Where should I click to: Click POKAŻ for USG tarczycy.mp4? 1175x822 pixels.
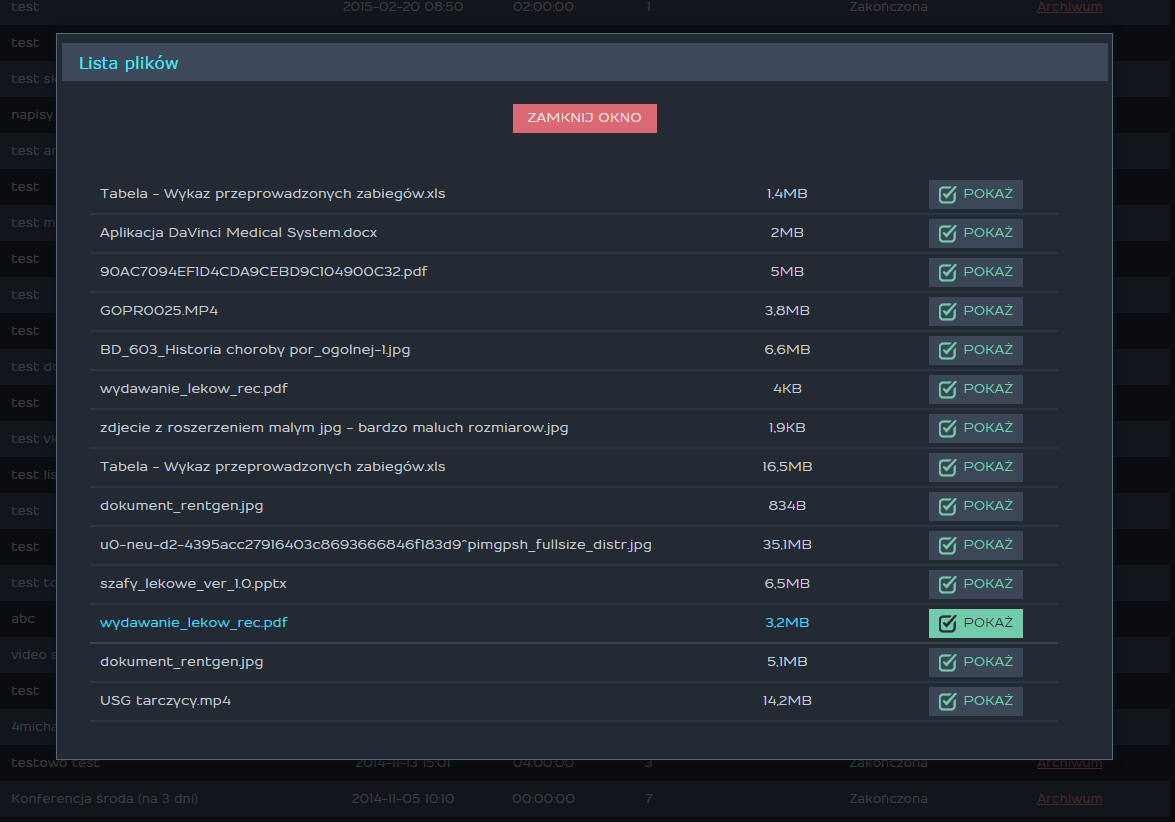coord(976,701)
